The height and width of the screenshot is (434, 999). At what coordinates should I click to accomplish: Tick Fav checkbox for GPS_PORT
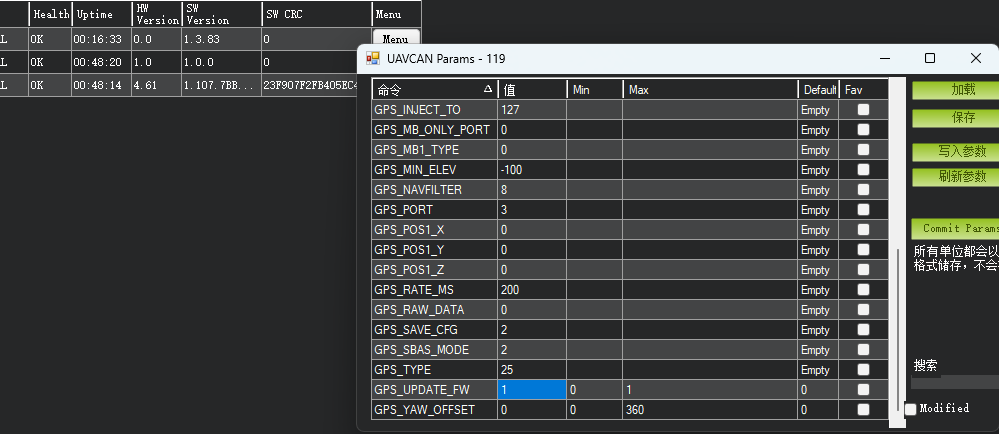863,210
